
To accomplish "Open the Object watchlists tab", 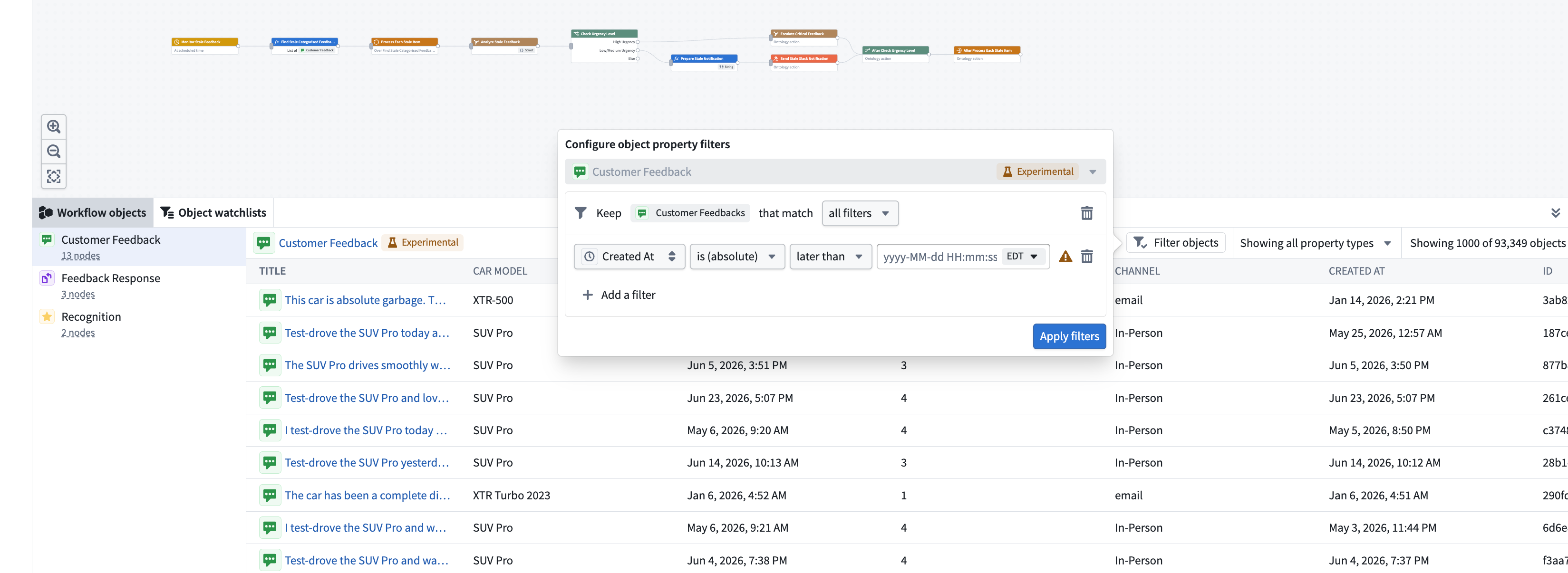I will 213,212.
